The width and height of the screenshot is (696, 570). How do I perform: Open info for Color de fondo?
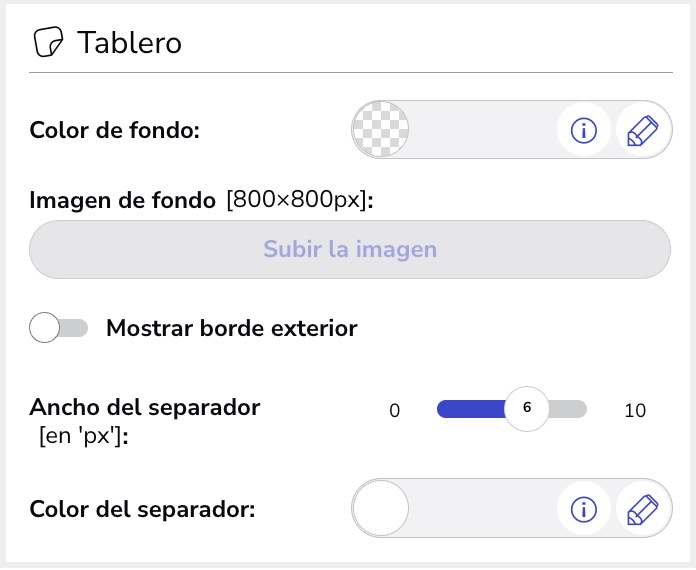coord(583,130)
